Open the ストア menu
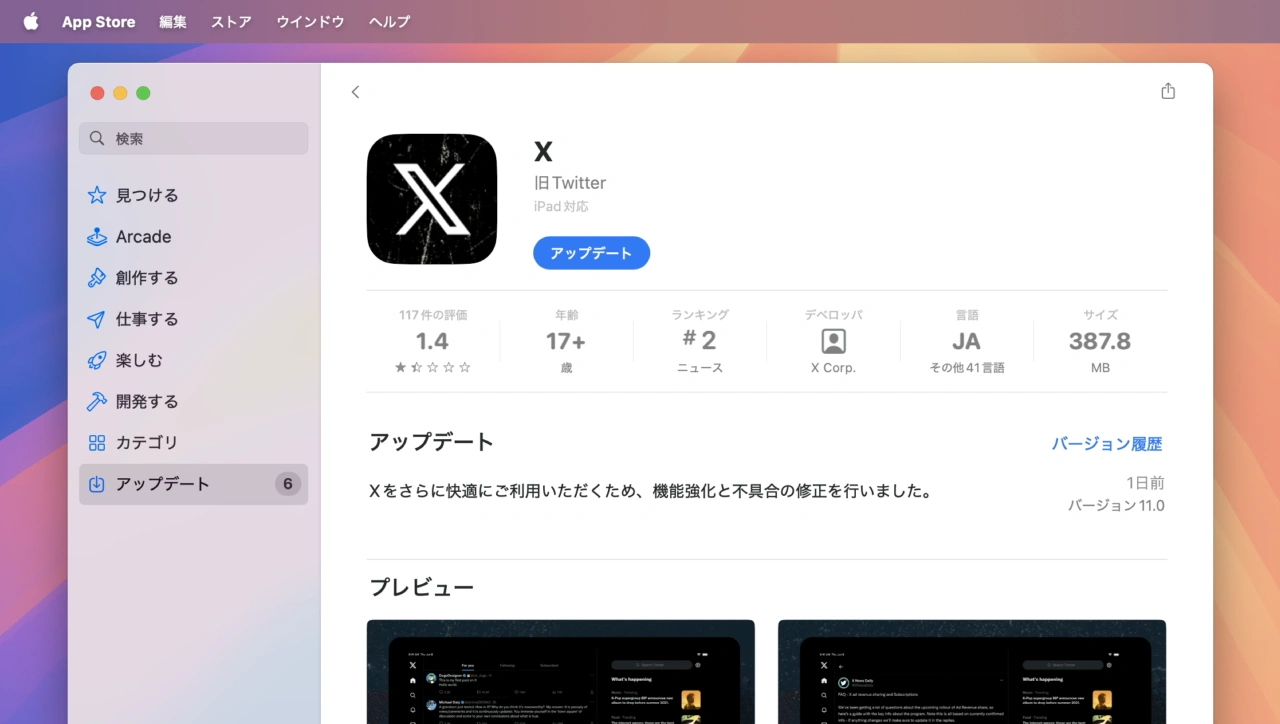 [231, 22]
